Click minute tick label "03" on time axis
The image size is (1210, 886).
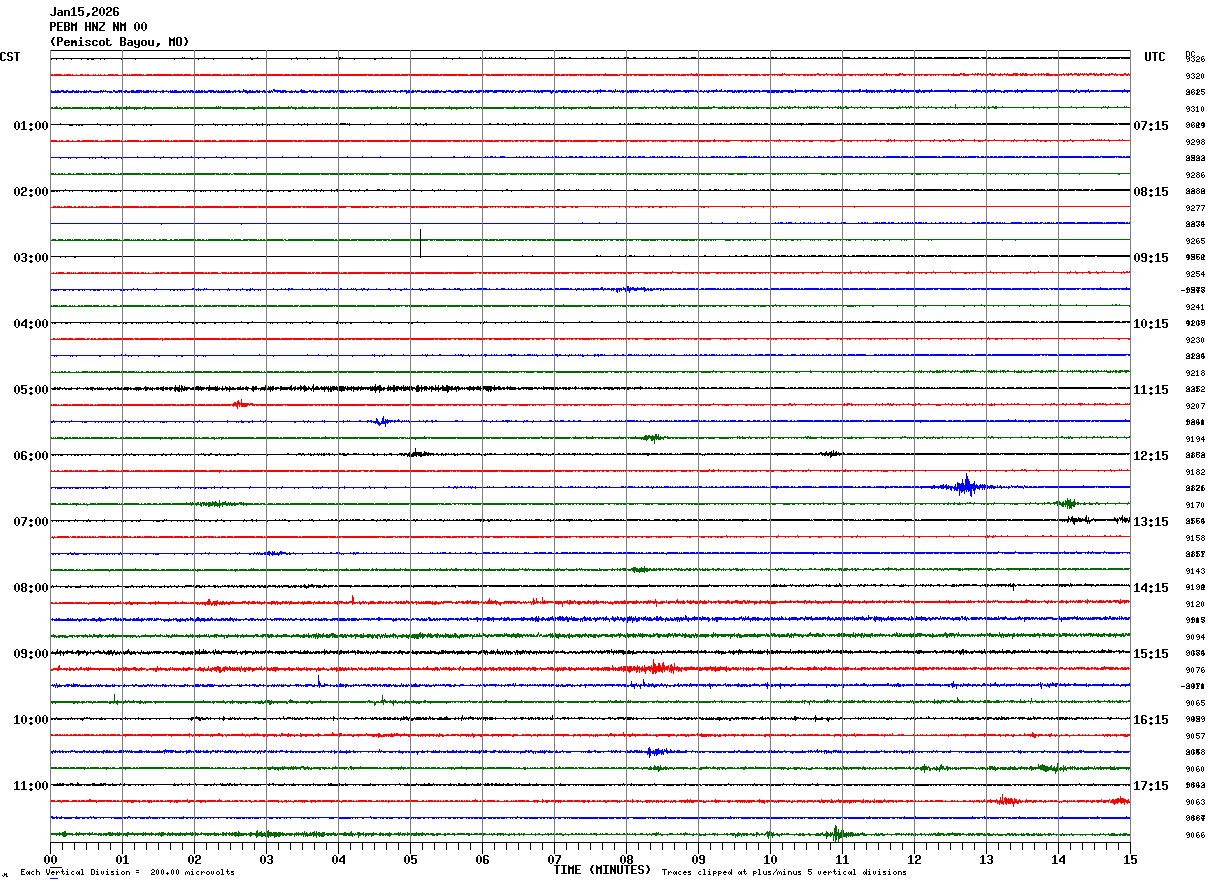[266, 859]
